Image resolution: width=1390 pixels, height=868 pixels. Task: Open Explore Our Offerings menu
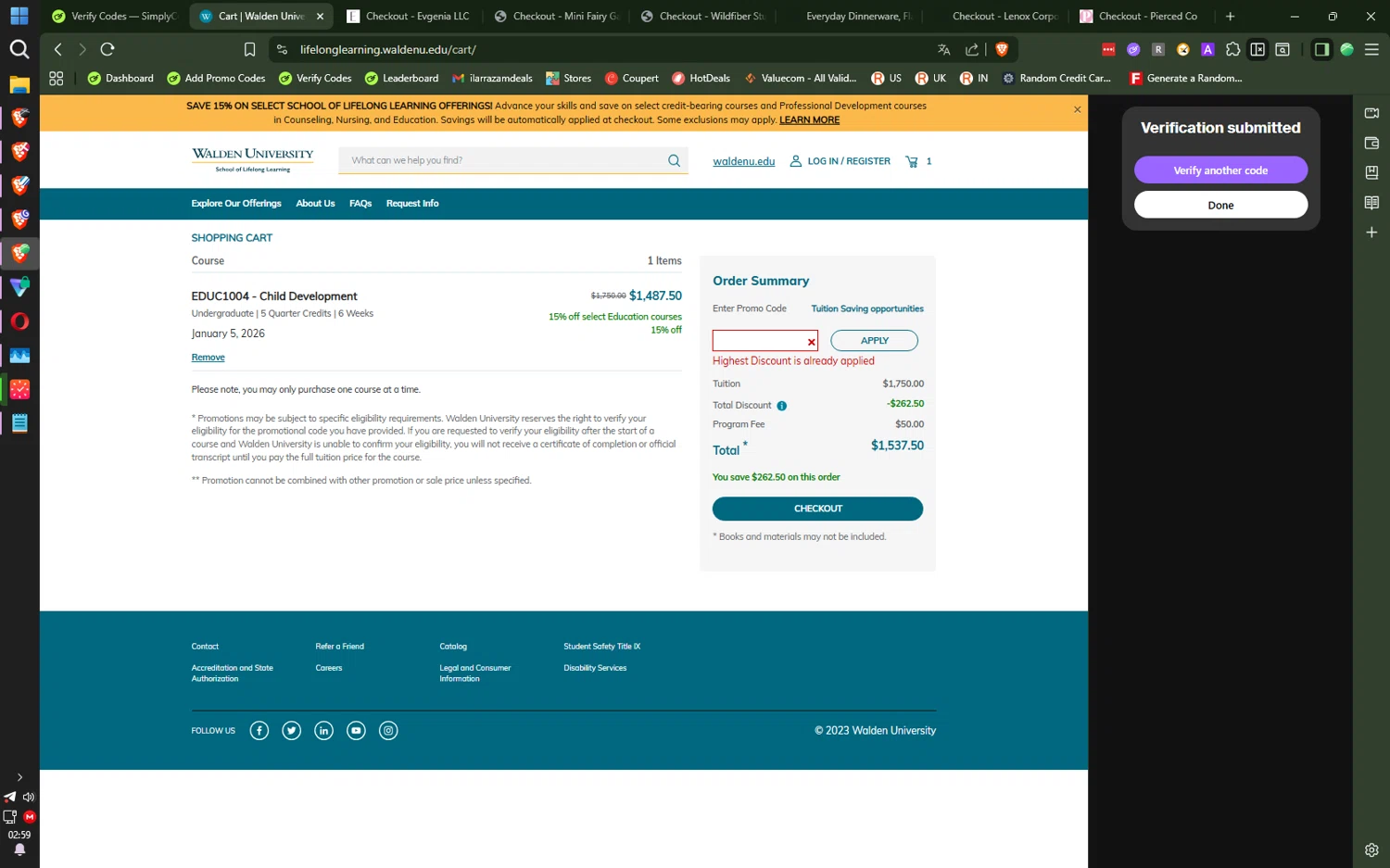point(236,204)
